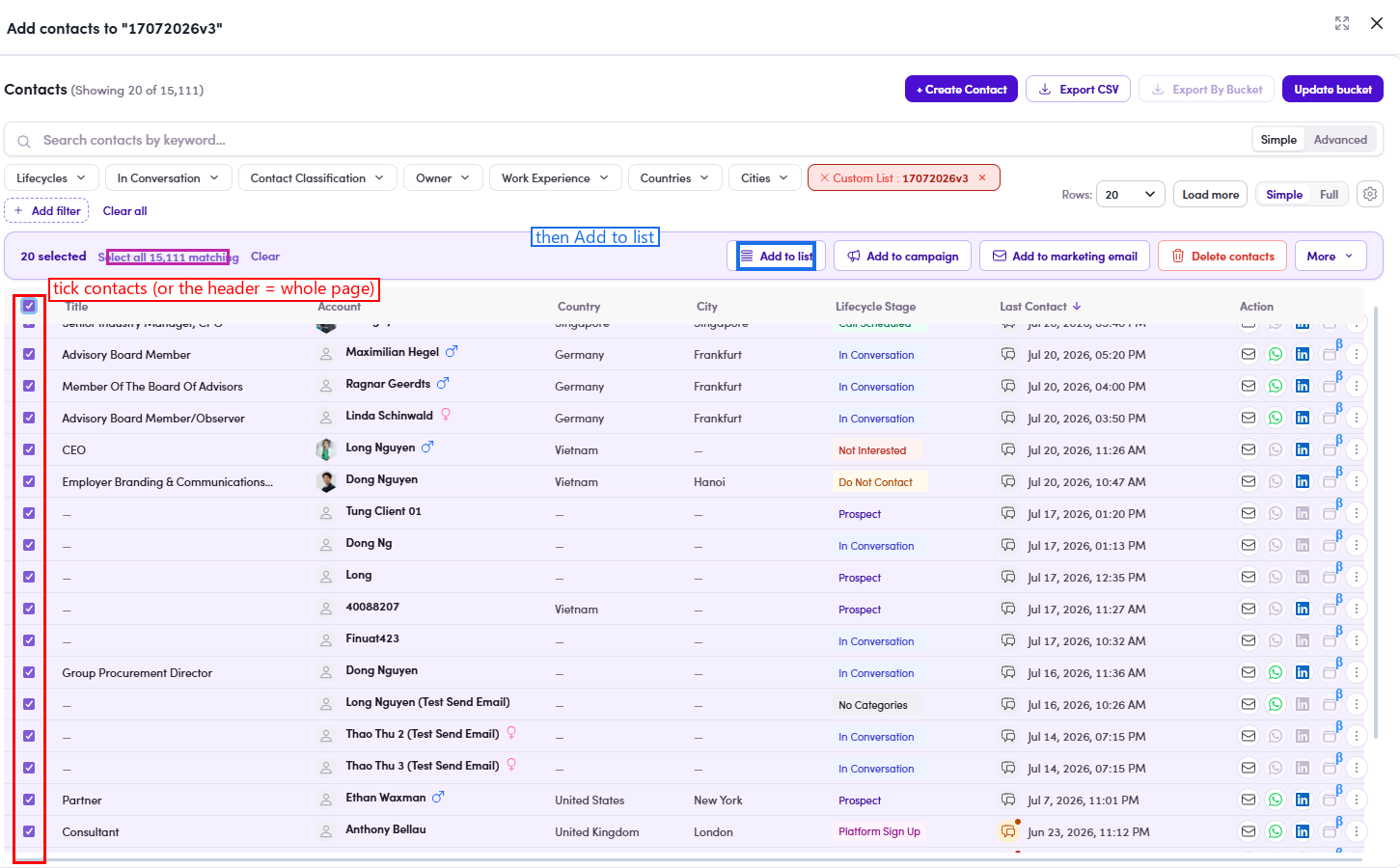Screen dimensions: 1400x868
Task: Change the Rows count dropdown showing 20
Action: (x=1131, y=195)
